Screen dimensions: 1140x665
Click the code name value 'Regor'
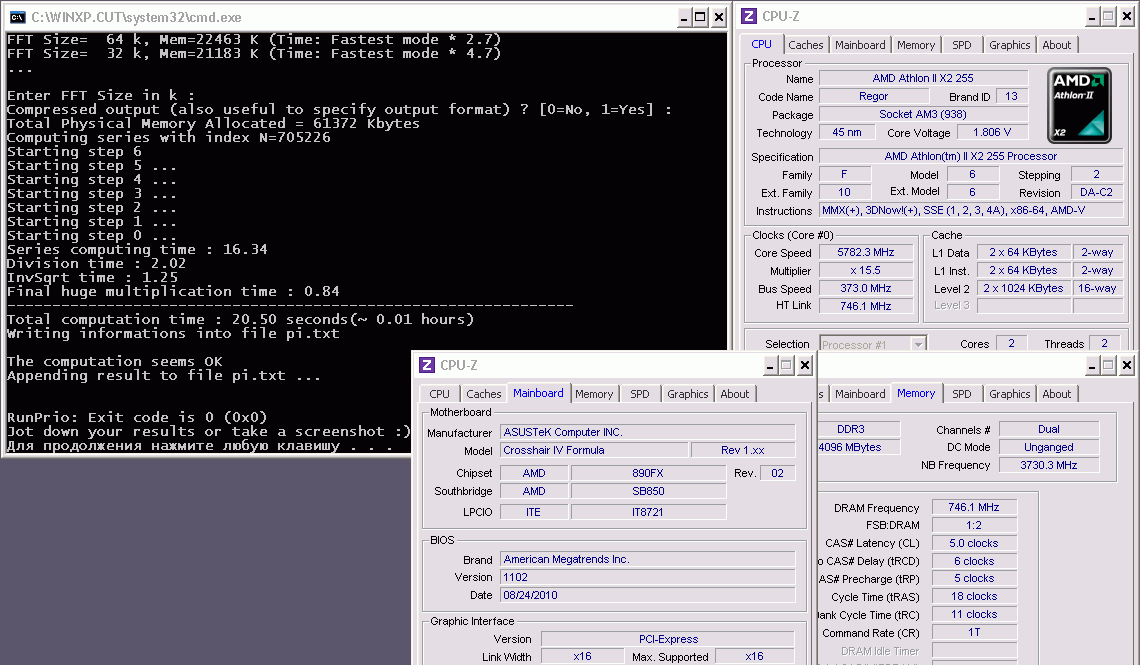(873, 97)
